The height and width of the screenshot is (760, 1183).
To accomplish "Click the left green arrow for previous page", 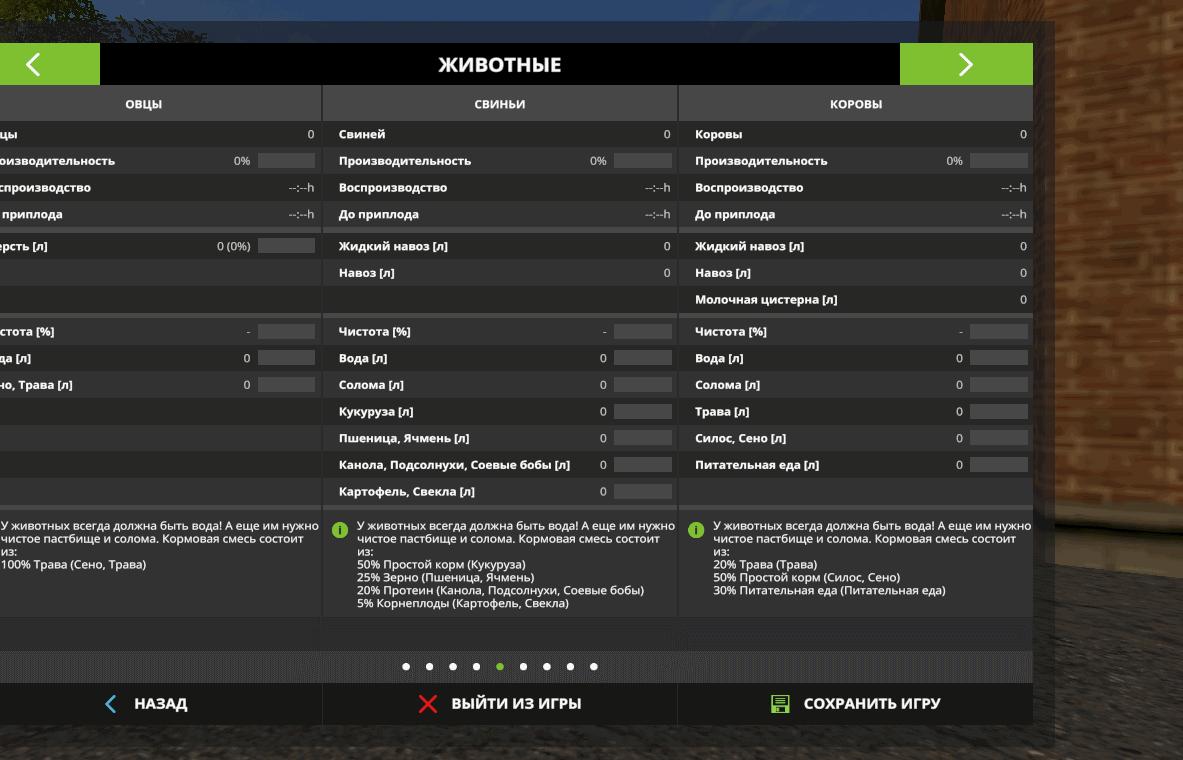I will point(34,65).
